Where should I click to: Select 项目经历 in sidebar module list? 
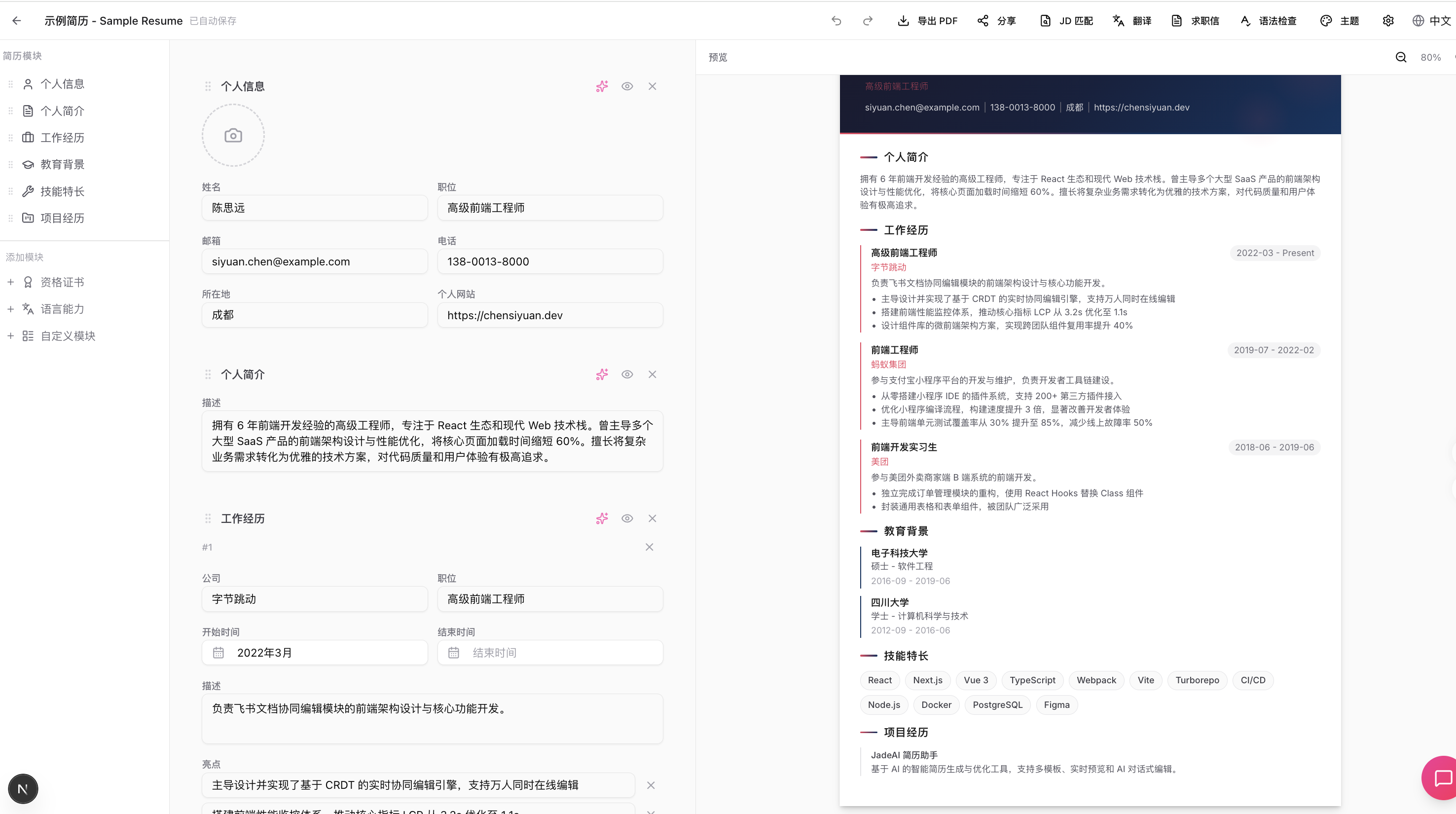[x=62, y=218]
